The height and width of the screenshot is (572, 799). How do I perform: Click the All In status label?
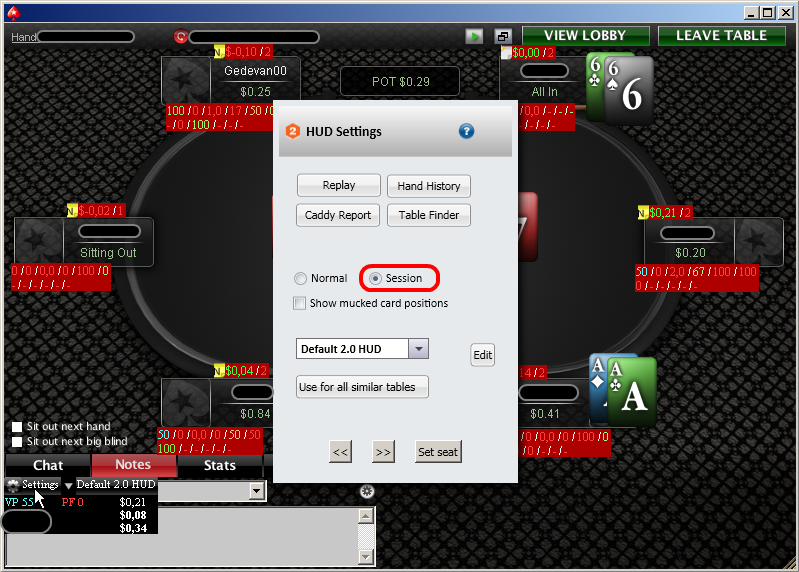click(x=545, y=92)
